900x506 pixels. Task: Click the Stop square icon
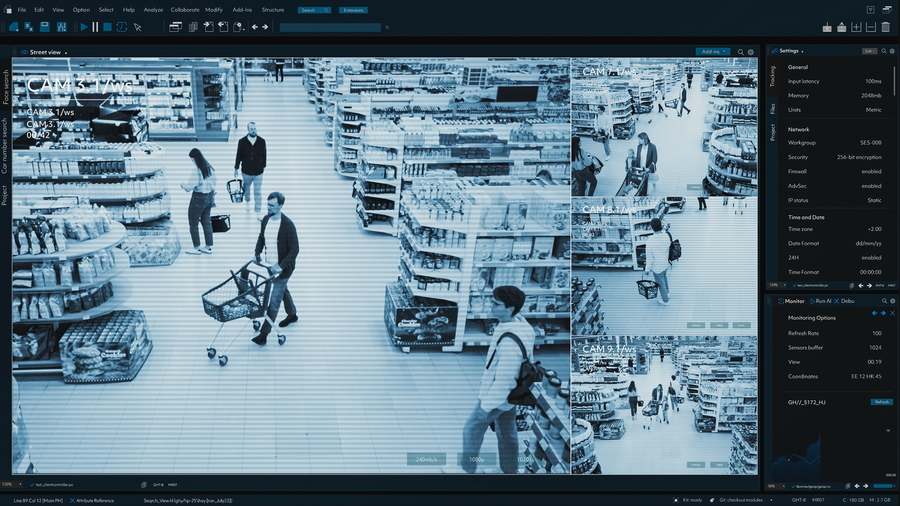click(108, 27)
